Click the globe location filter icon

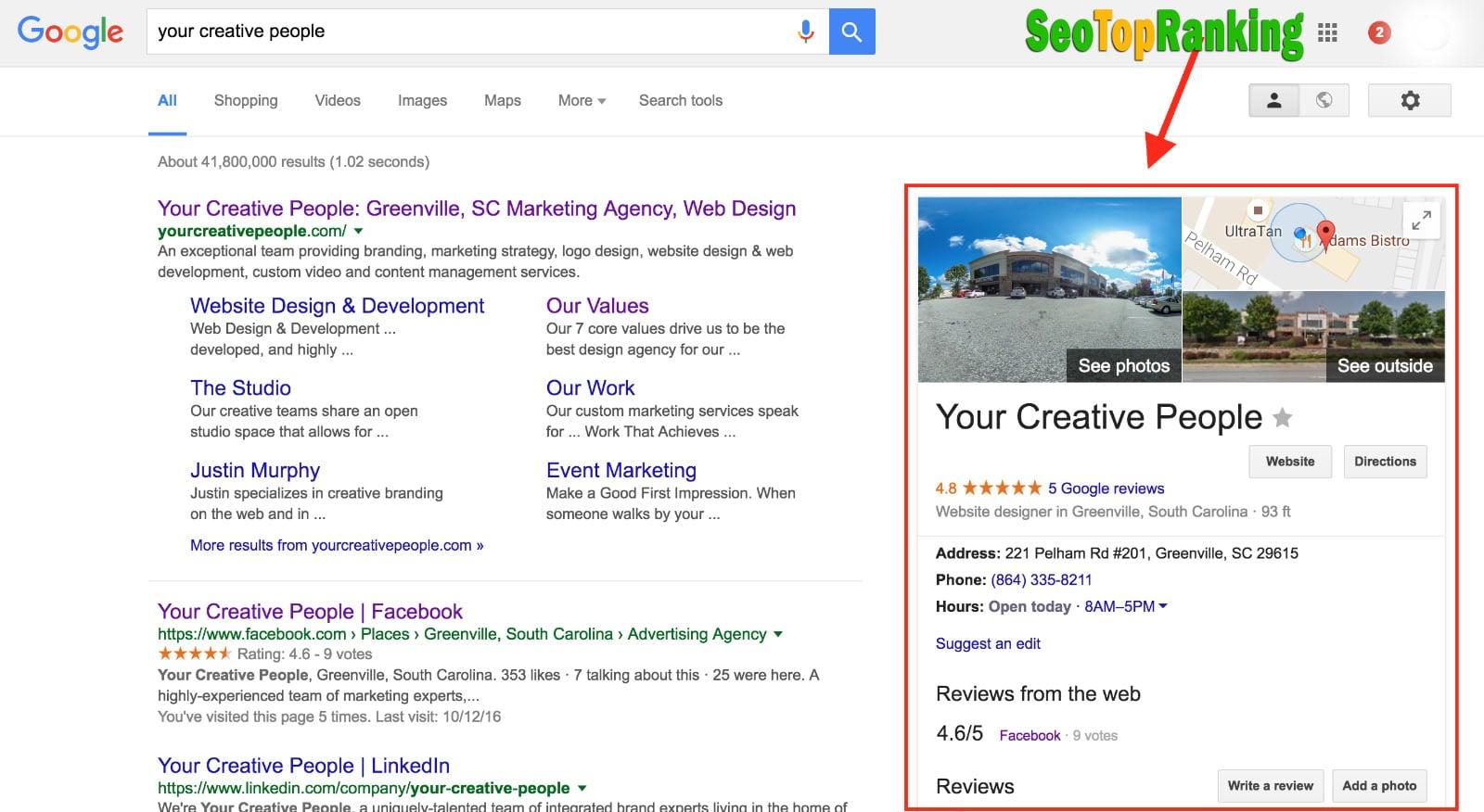click(1325, 100)
